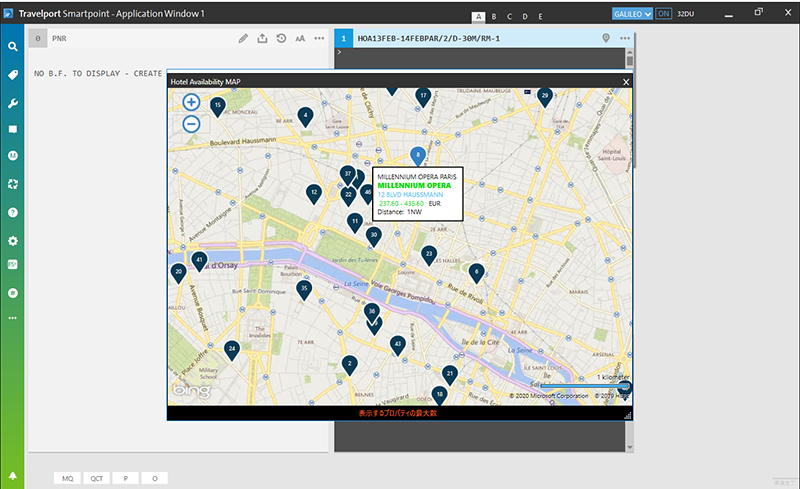The image size is (800, 489).
Task: Open the help question mark icon
Action: (13, 212)
